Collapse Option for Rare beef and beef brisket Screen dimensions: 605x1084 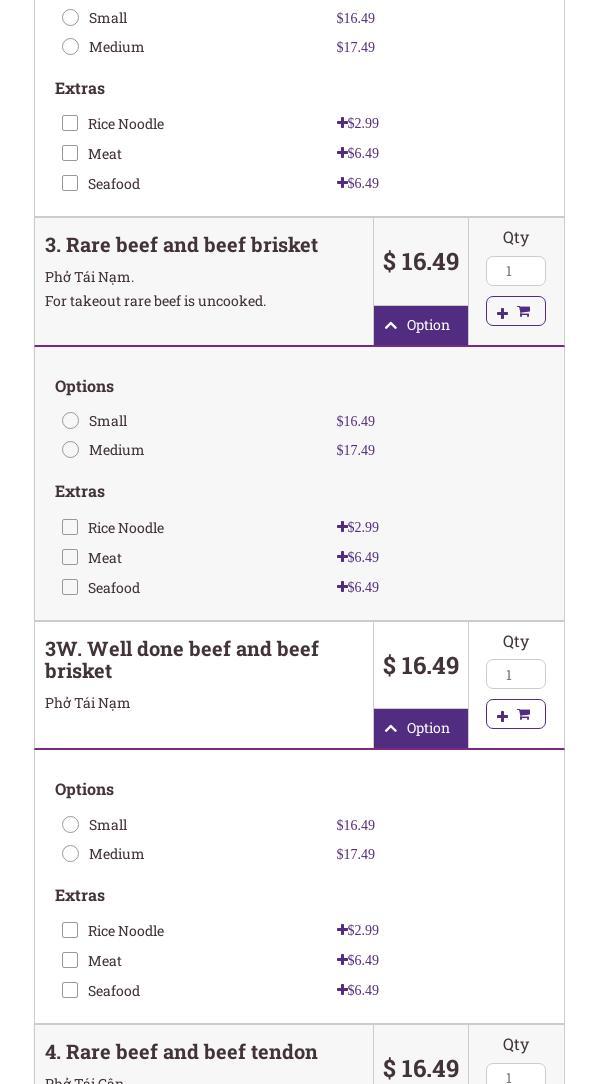[x=420, y=326]
